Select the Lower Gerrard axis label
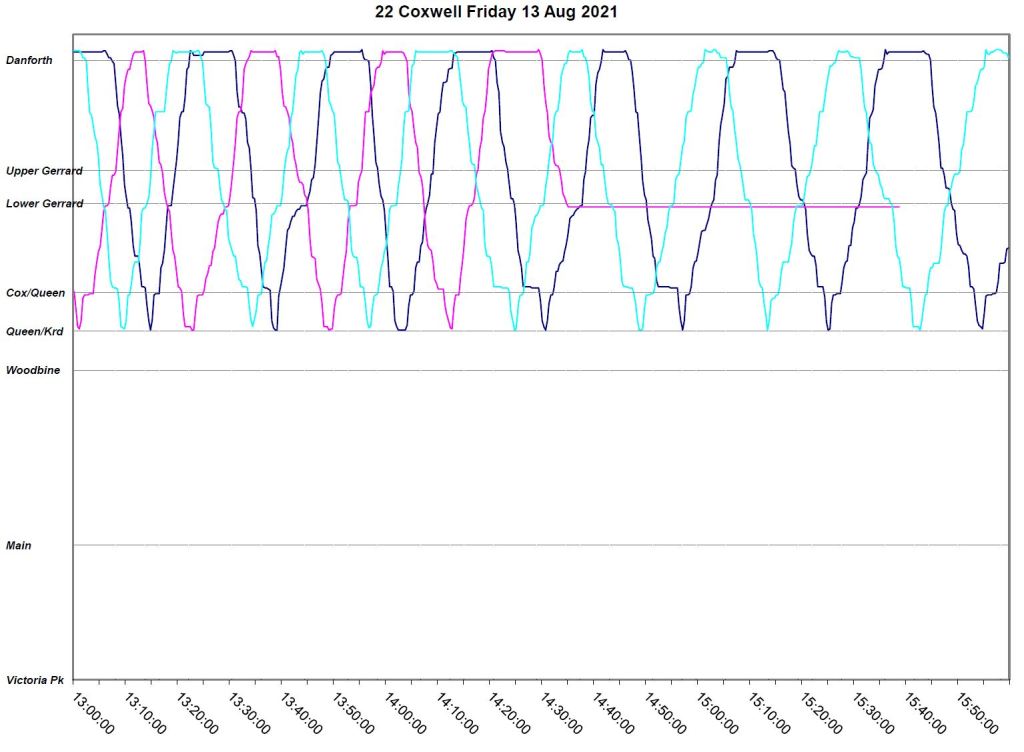The width and height of the screenshot is (1024, 752). tap(44, 204)
